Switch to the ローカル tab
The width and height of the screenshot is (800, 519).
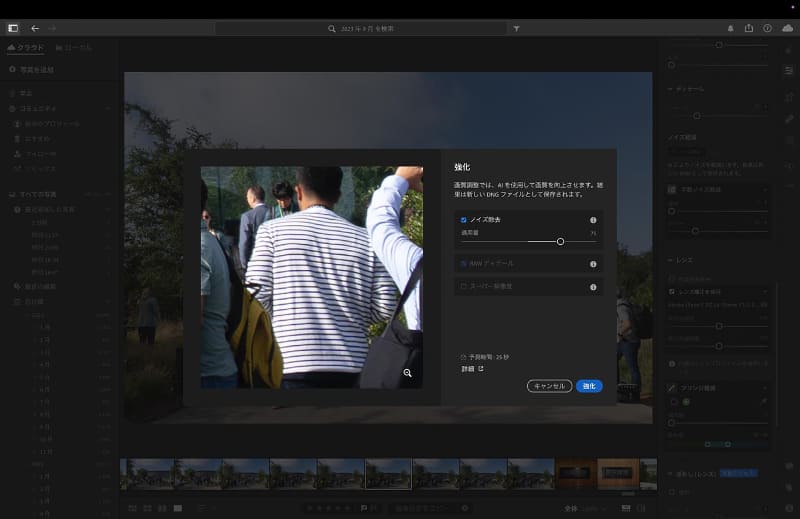(73, 47)
